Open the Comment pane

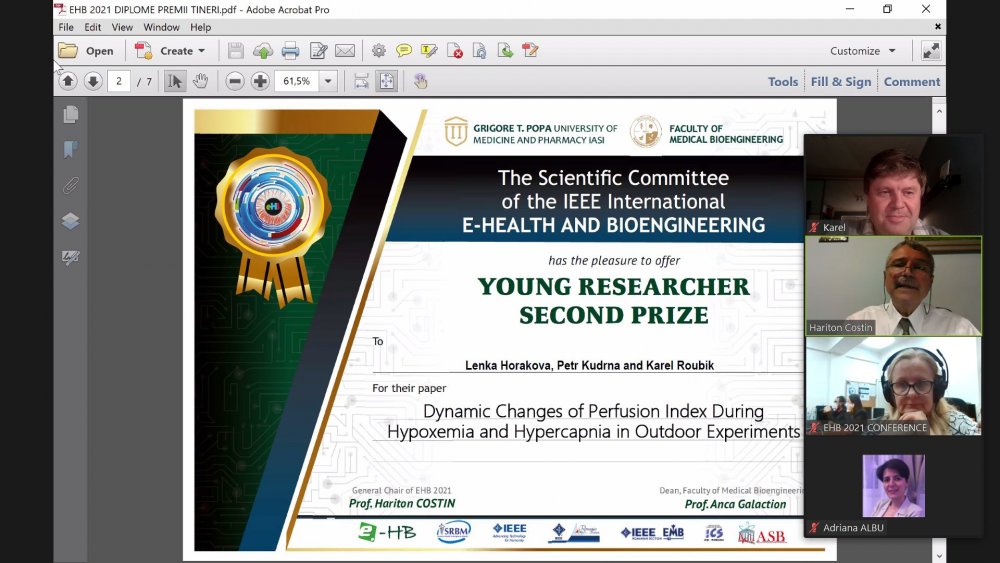(911, 82)
